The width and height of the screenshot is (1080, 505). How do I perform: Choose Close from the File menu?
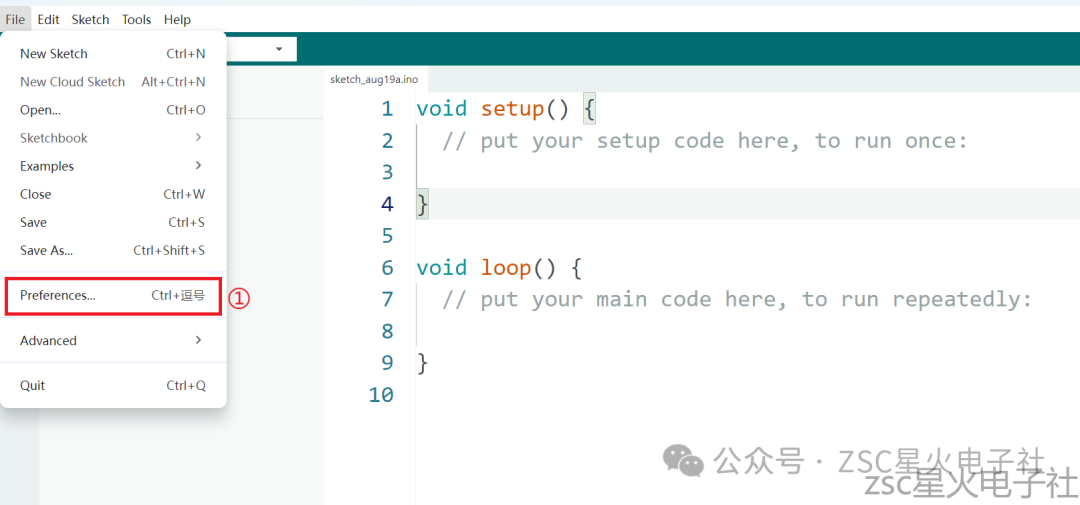click(113, 194)
